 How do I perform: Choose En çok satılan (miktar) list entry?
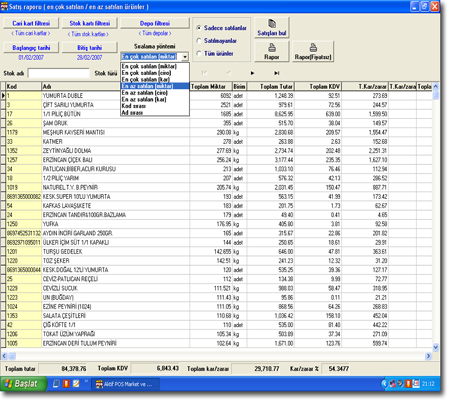tap(155, 66)
